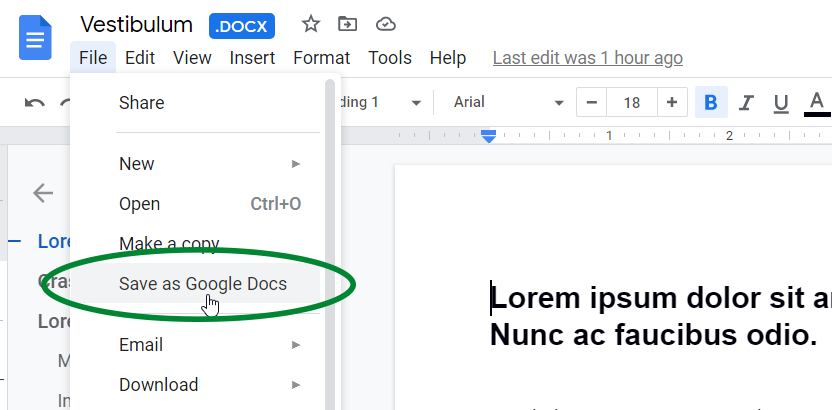Viewport: 832px width, 410px height.
Task: Decrease font size with minus button
Action: coord(592,102)
